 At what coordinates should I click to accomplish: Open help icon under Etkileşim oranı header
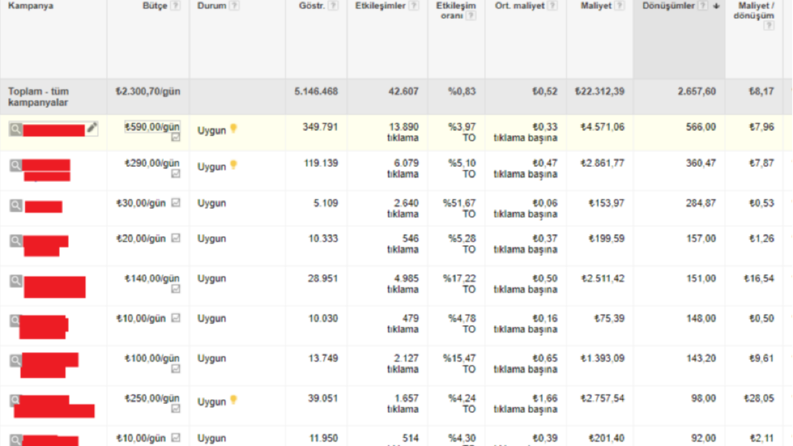point(471,16)
